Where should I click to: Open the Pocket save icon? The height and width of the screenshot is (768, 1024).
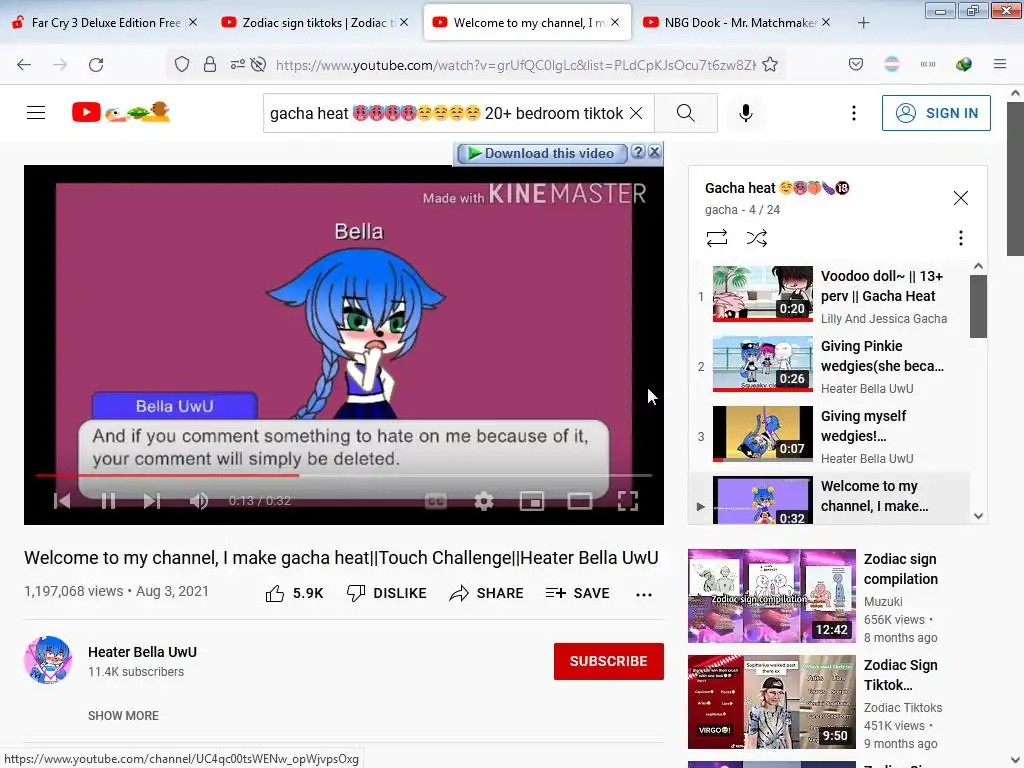point(856,64)
